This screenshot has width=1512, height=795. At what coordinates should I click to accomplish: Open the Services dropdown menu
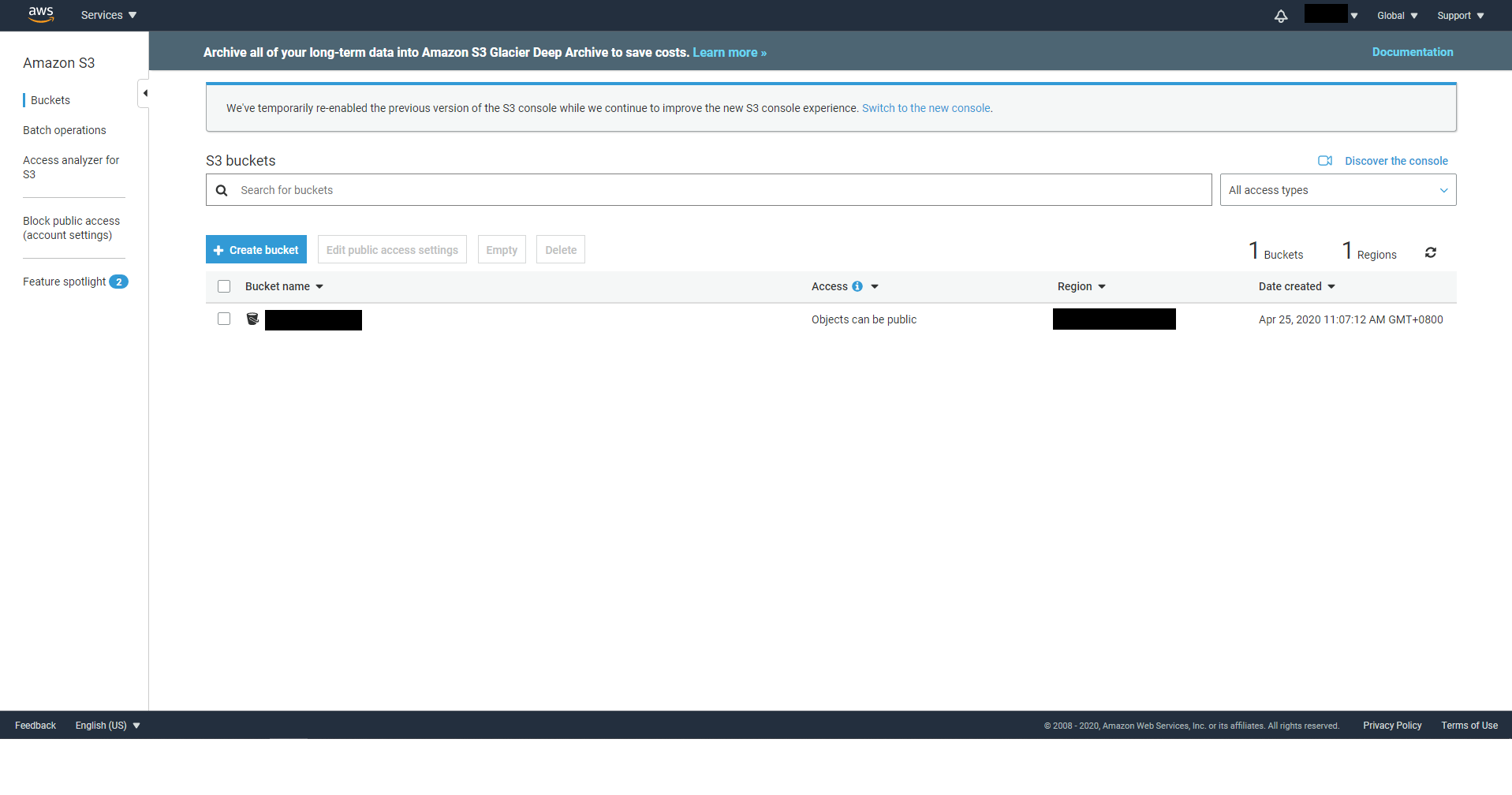[109, 15]
